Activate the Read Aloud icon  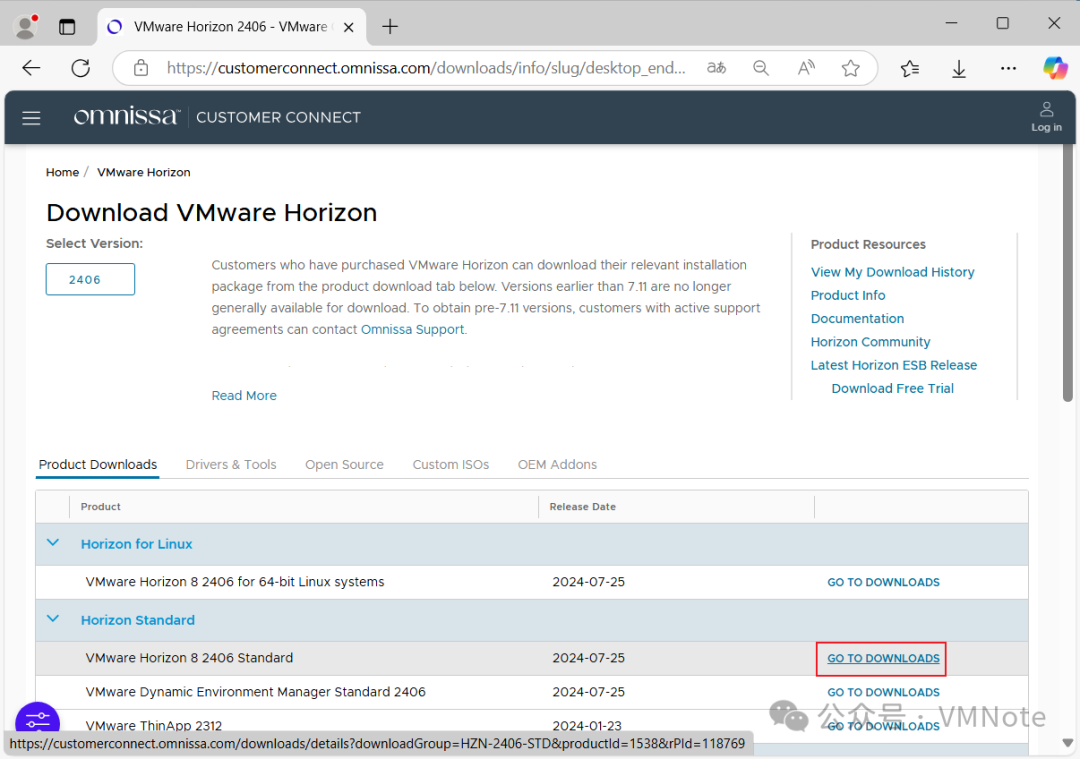click(x=806, y=67)
